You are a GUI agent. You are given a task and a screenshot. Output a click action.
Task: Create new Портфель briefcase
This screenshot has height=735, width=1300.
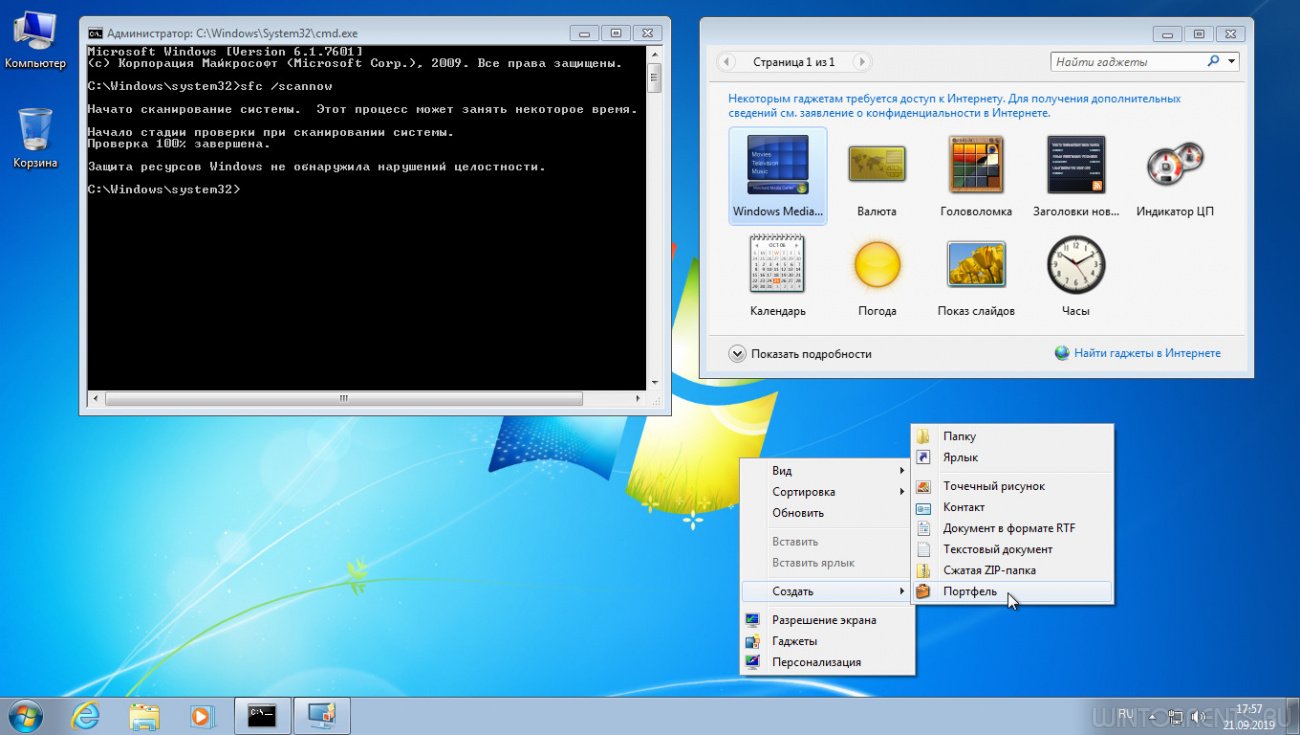[x=1012, y=591]
